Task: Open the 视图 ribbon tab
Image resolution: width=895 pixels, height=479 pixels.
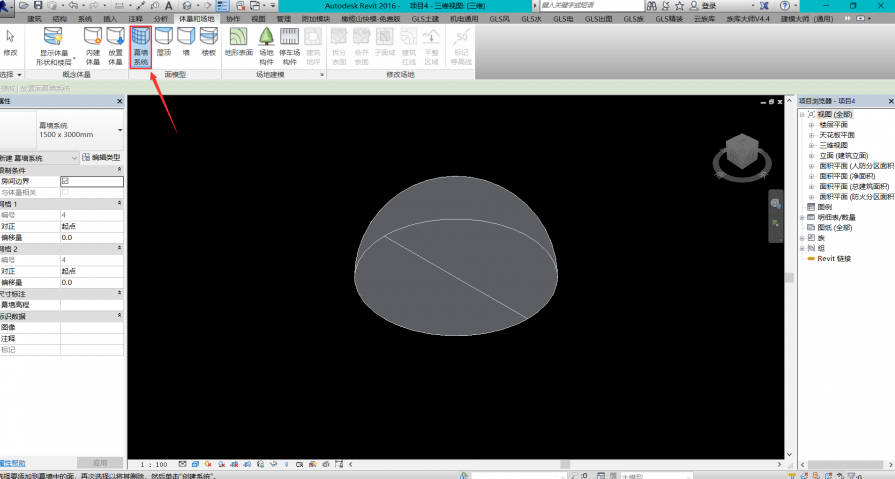Action: point(258,19)
